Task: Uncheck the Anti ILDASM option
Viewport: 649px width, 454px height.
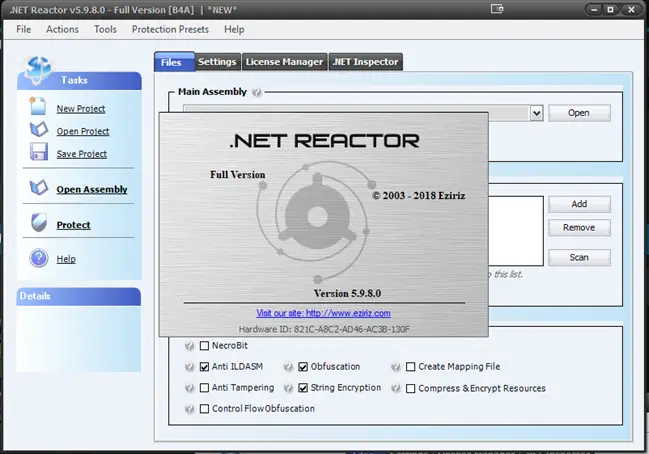Action: coord(205,367)
